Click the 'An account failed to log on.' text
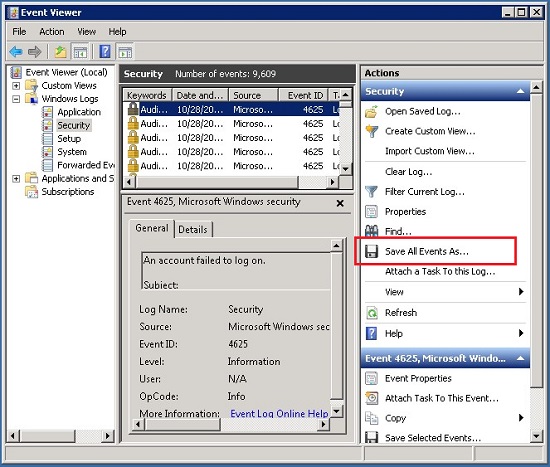The height and width of the screenshot is (467, 550). pyautogui.click(x=204, y=260)
